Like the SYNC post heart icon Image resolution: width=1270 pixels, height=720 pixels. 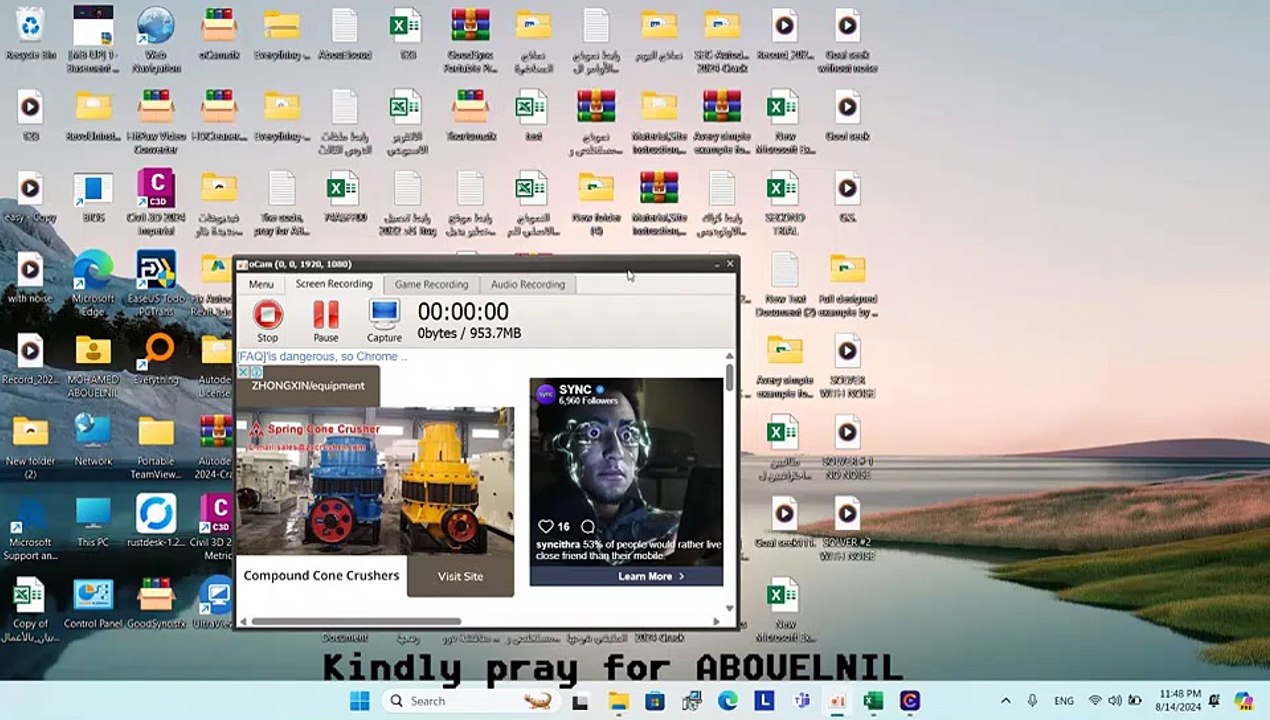tap(546, 526)
